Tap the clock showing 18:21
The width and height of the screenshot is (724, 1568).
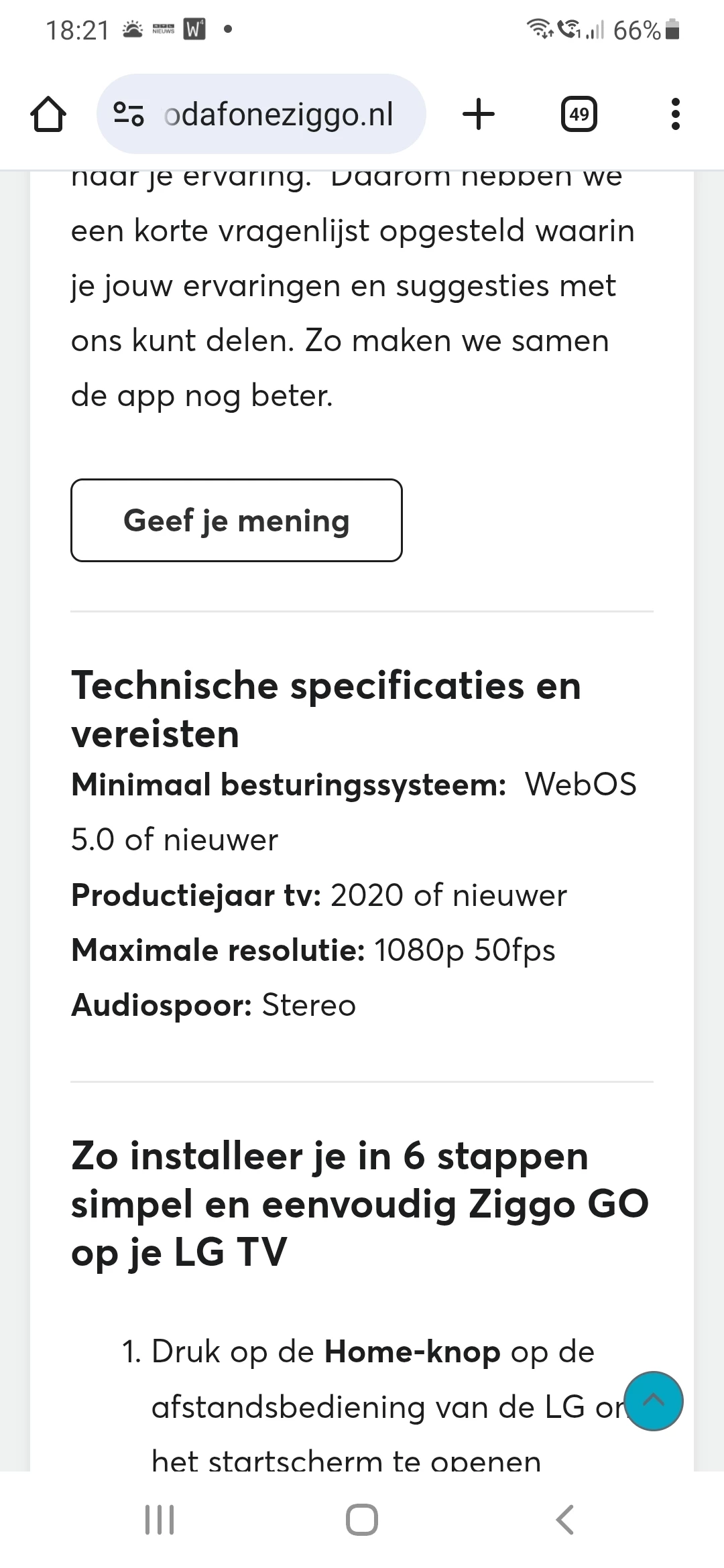77,30
